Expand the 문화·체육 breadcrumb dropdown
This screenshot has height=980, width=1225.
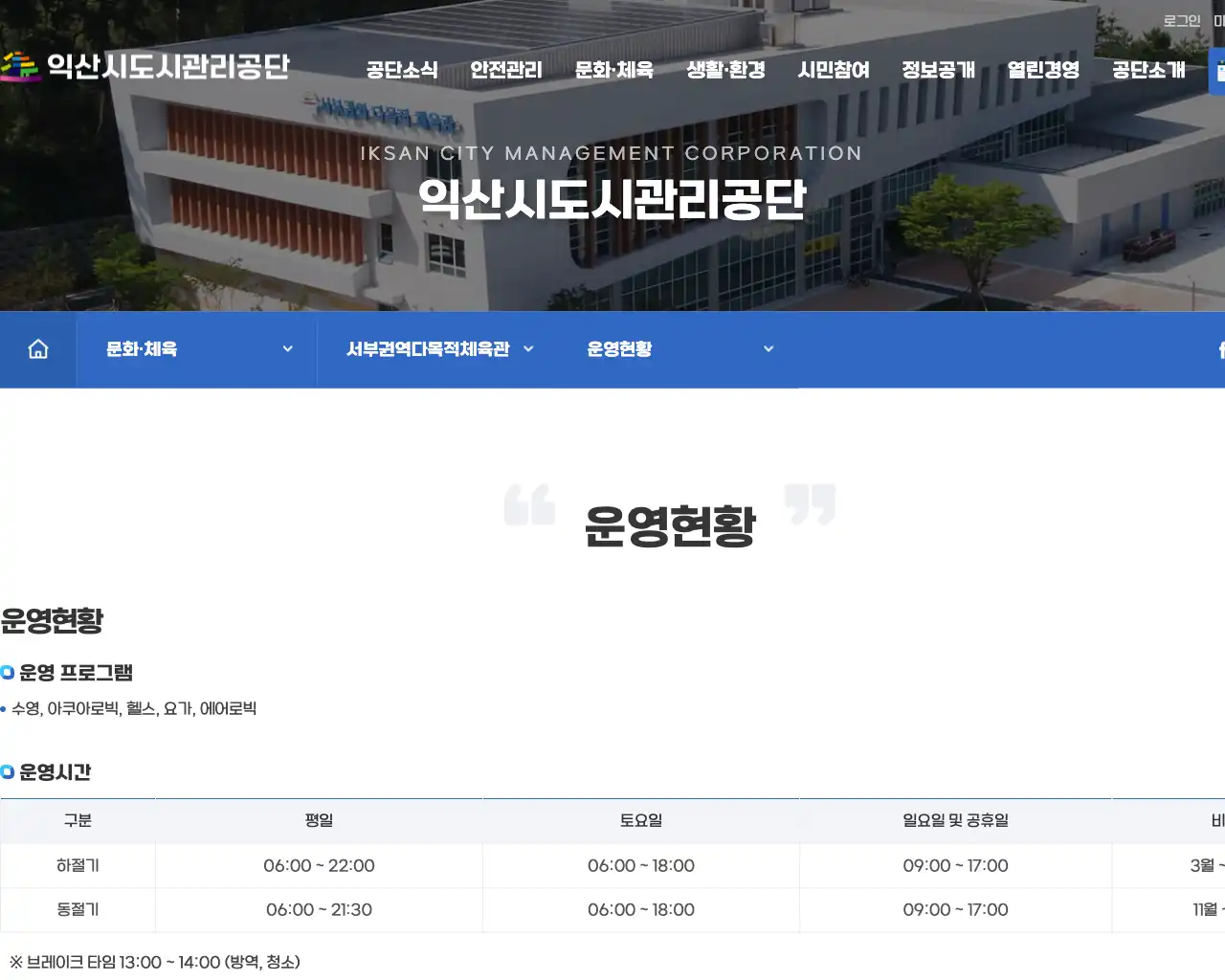287,349
